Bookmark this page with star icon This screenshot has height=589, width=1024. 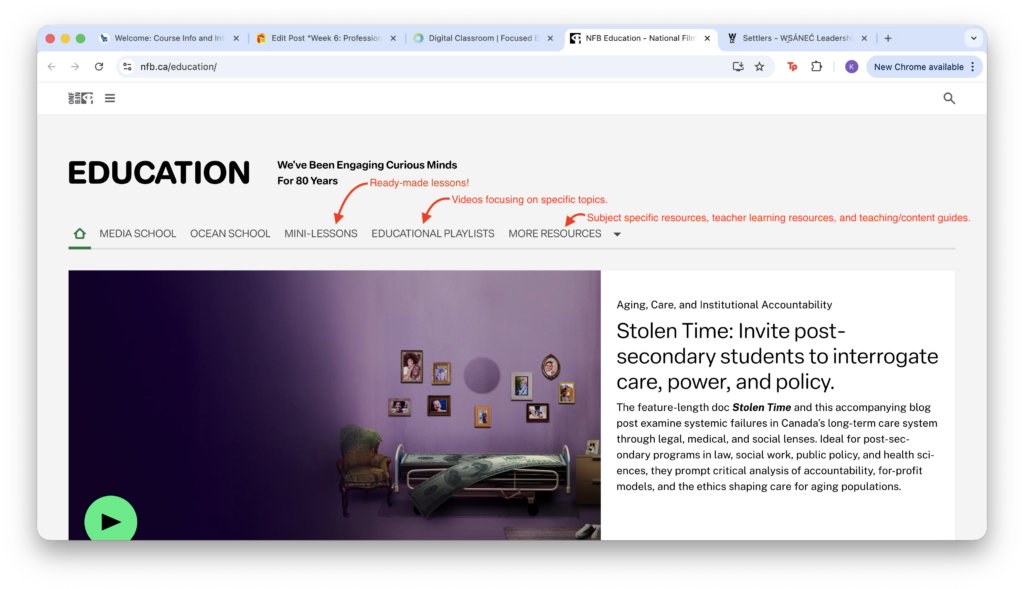[x=759, y=67]
